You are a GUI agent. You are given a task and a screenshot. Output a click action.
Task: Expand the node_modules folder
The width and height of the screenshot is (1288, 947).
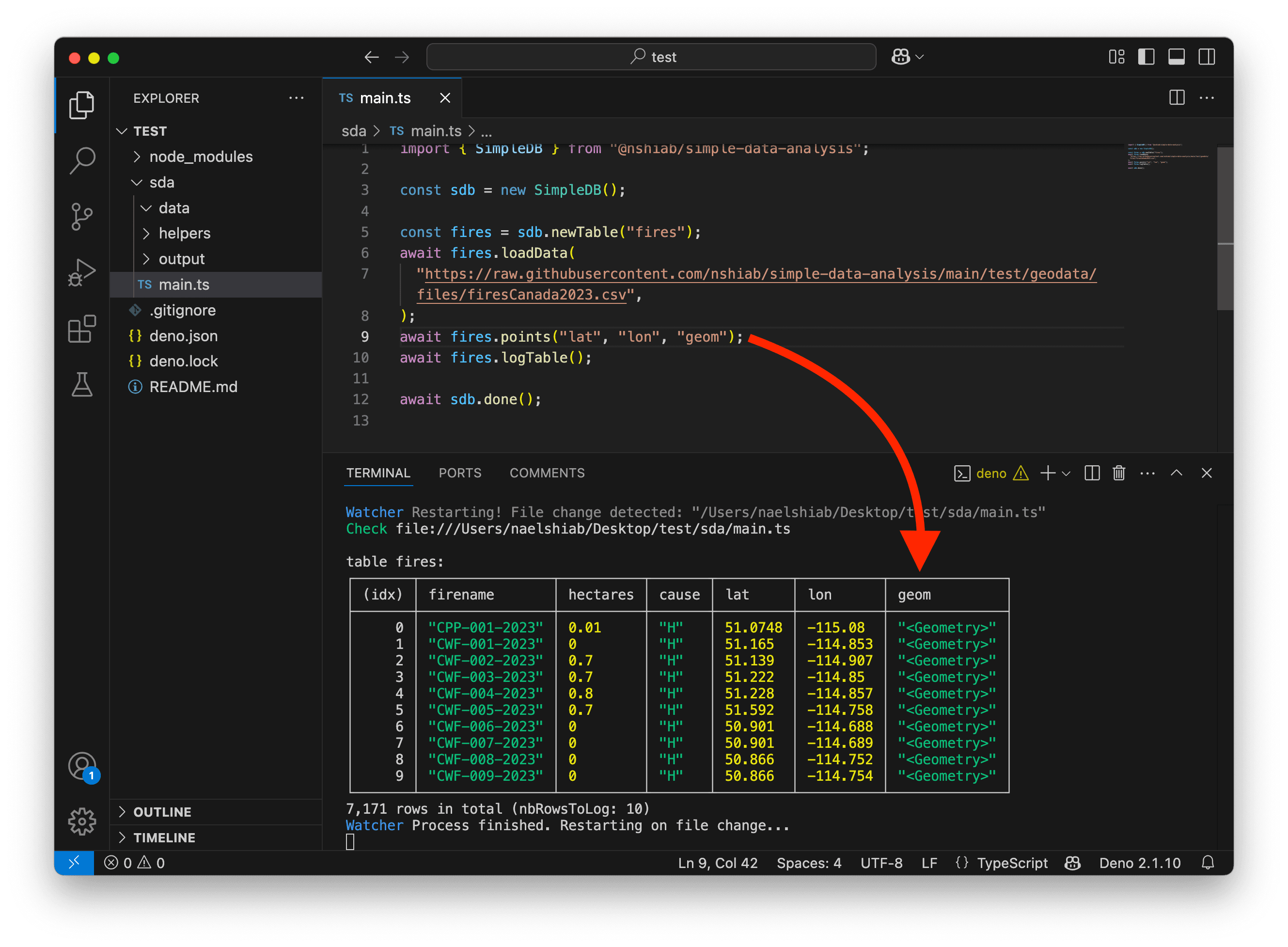(216, 157)
